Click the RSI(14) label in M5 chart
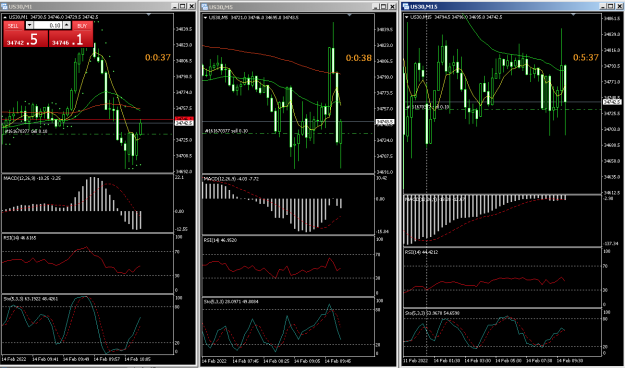 (x=220, y=240)
